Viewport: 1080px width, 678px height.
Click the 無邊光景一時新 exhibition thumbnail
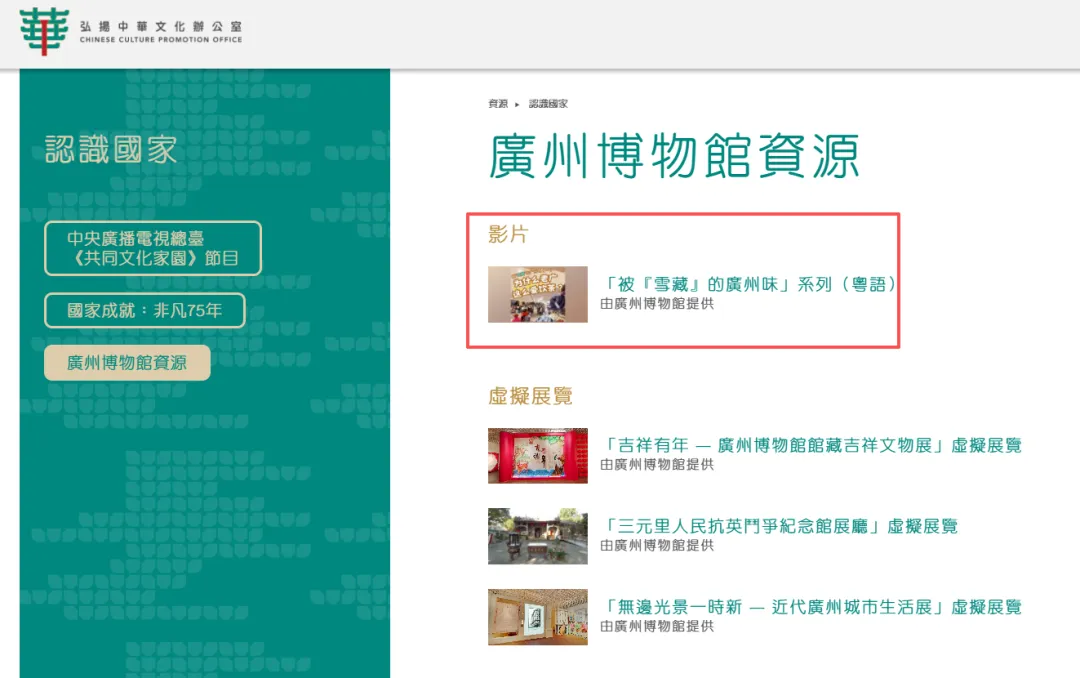pyautogui.click(x=538, y=617)
